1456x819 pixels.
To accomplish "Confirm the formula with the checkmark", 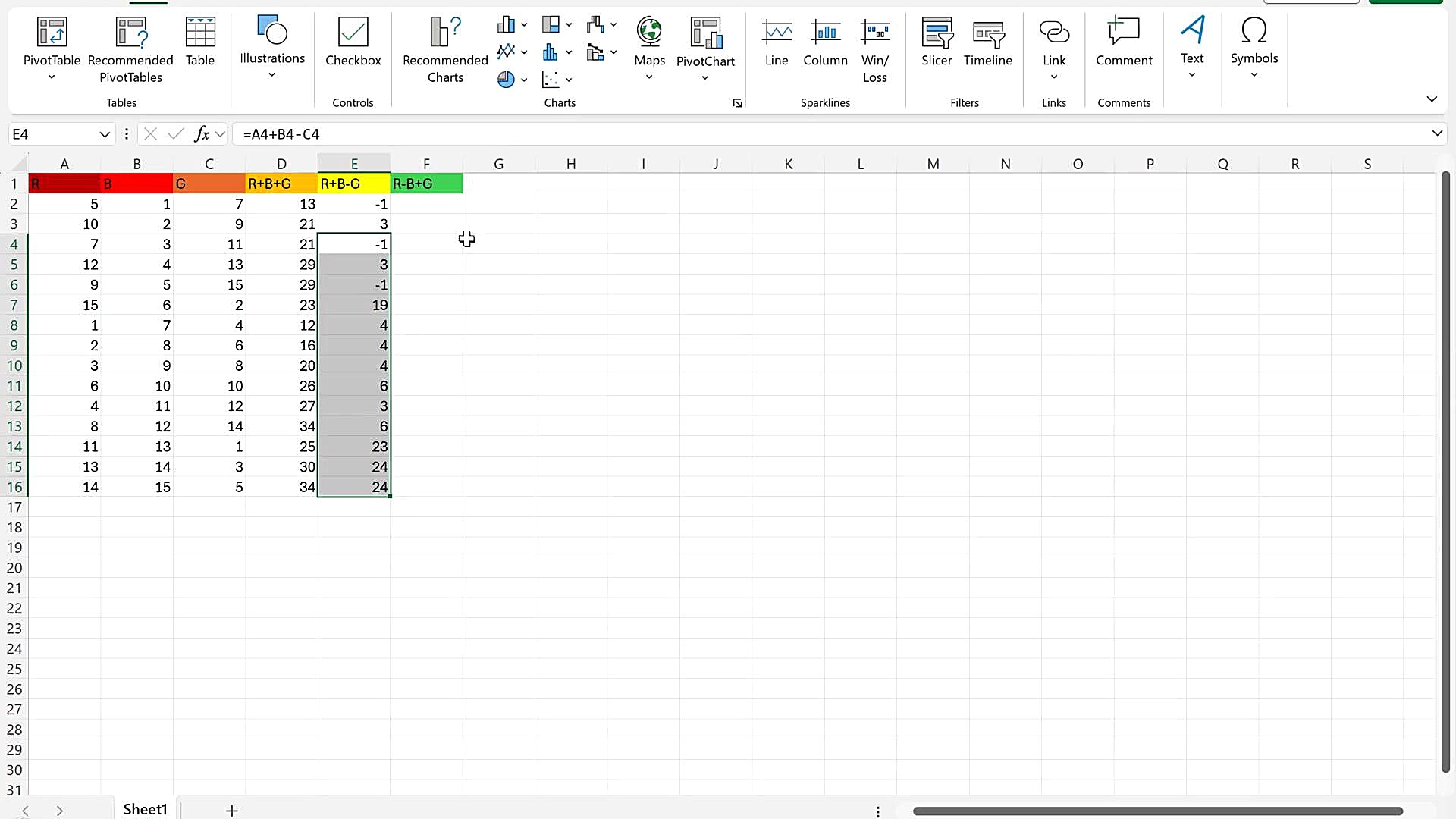I will (x=176, y=134).
